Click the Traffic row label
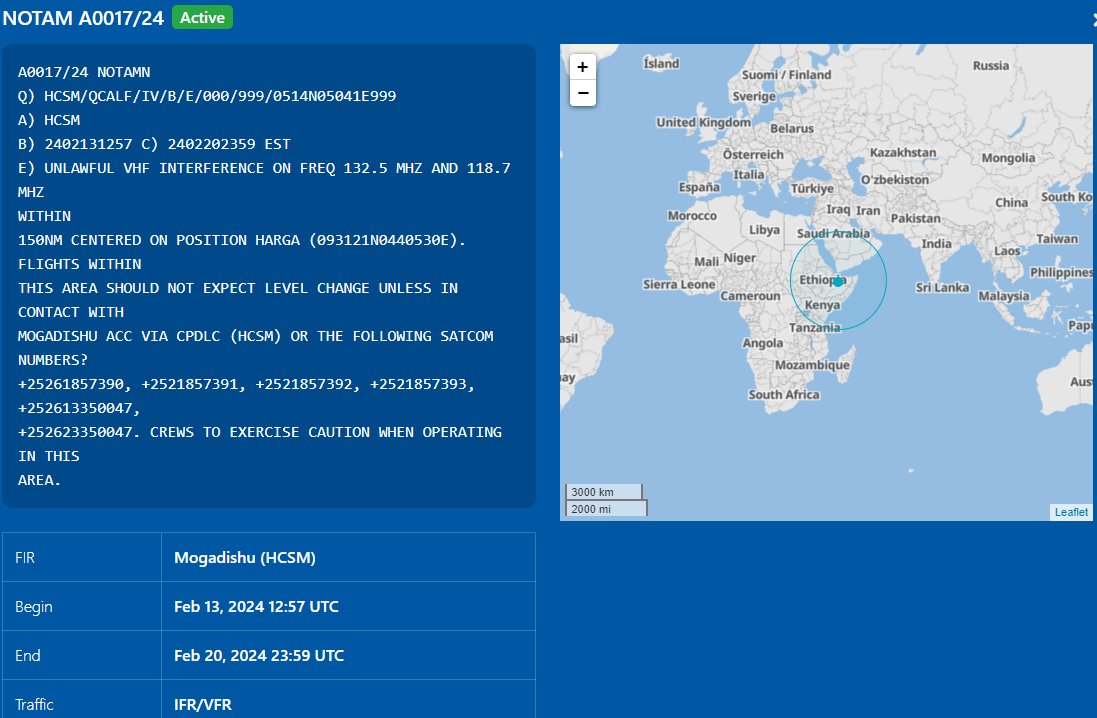The width and height of the screenshot is (1097, 718). coord(34,705)
